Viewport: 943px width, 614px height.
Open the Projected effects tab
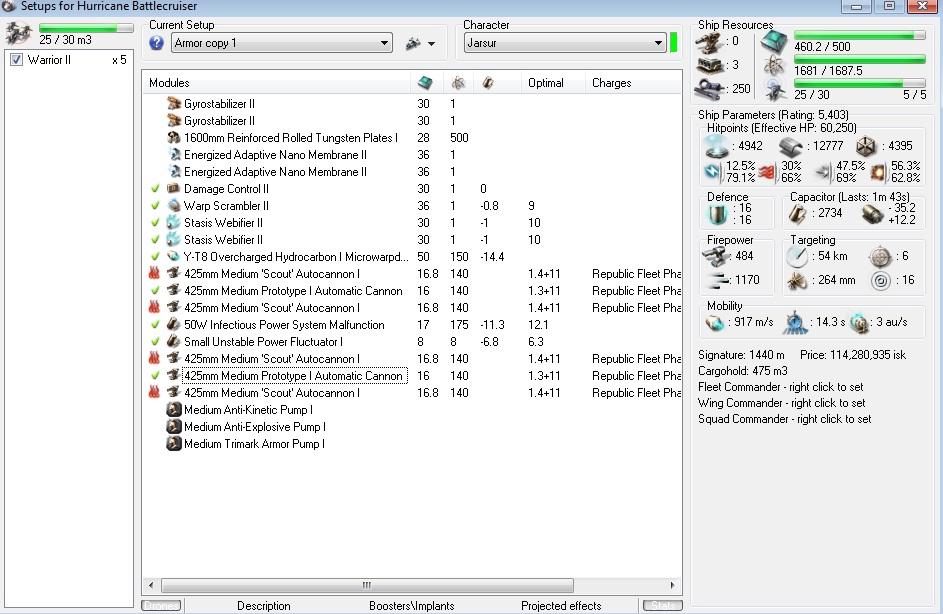click(561, 605)
